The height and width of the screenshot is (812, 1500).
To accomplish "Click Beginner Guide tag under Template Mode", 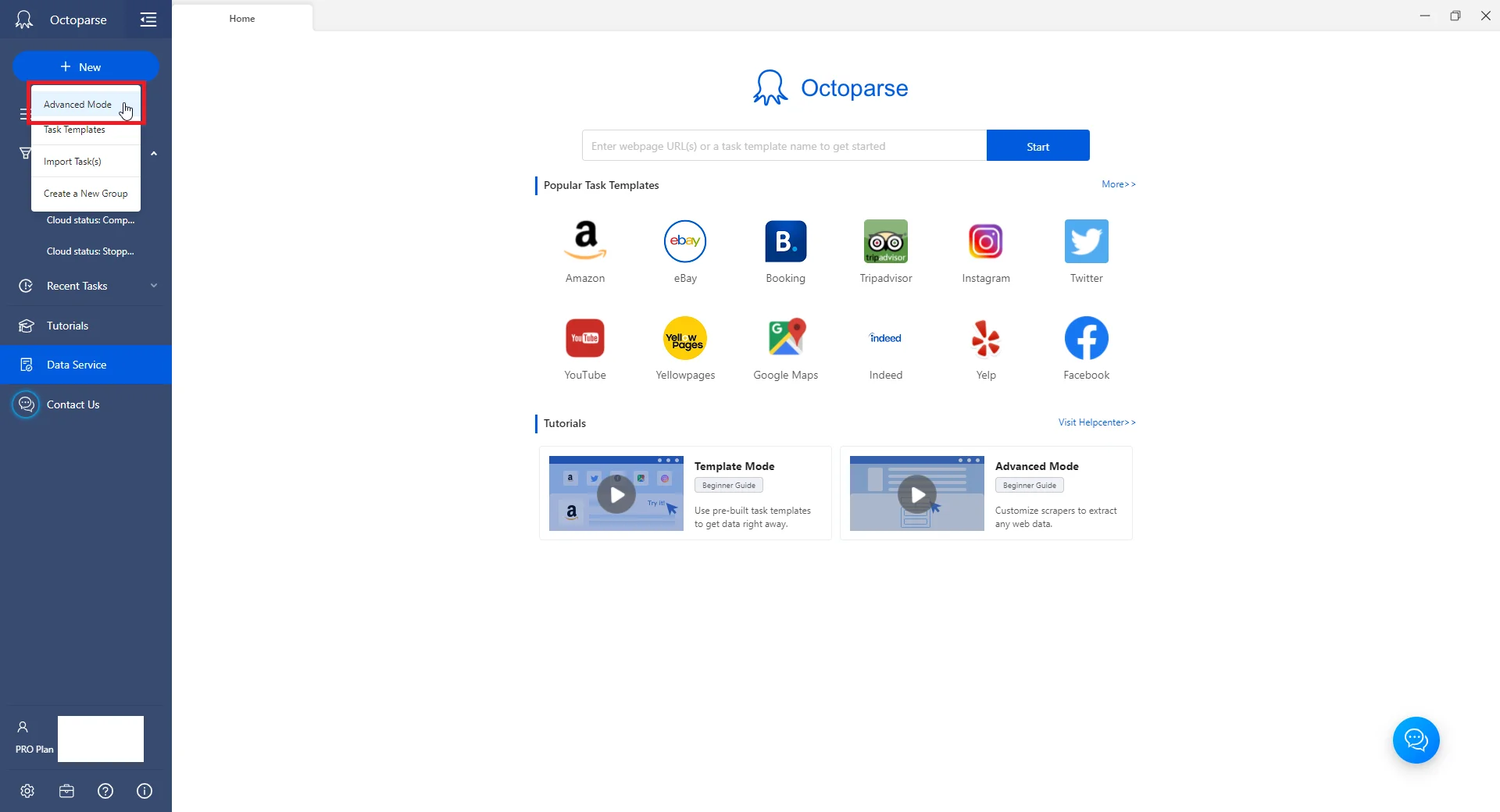I will point(729,486).
